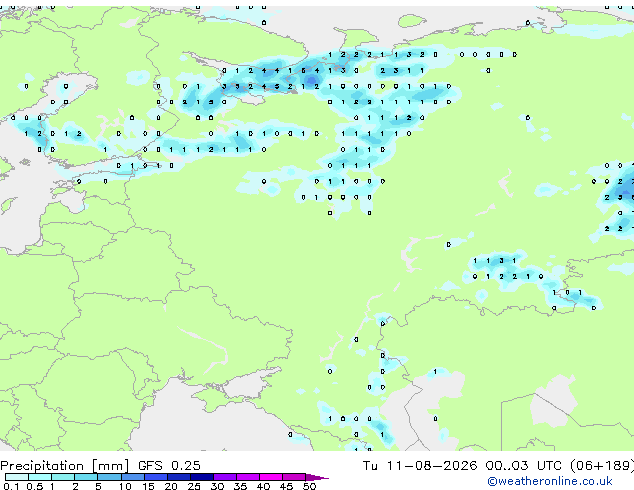Click the '0.5' legend scale label

(x=35, y=486)
